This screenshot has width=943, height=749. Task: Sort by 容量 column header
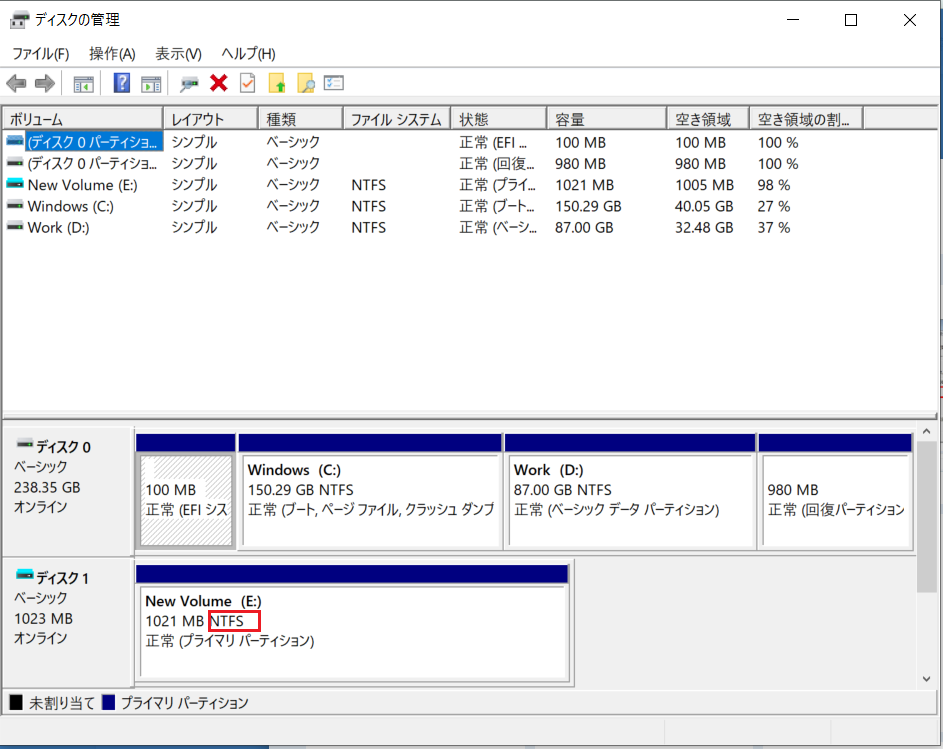tap(605, 119)
